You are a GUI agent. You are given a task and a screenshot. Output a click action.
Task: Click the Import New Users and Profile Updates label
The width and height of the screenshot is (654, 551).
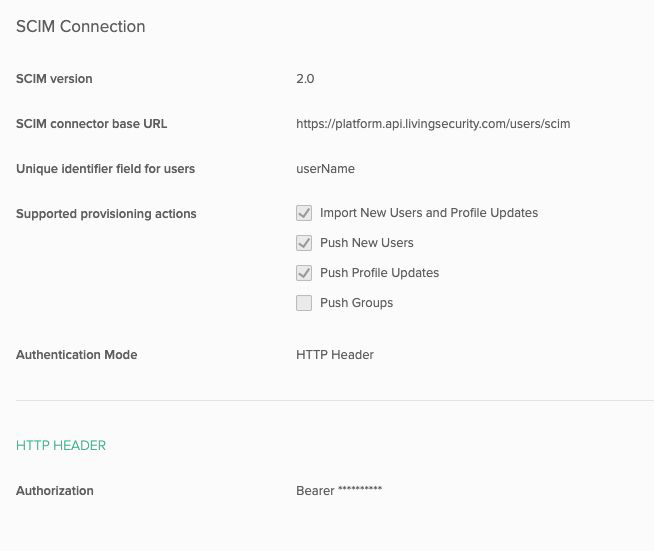coord(429,213)
